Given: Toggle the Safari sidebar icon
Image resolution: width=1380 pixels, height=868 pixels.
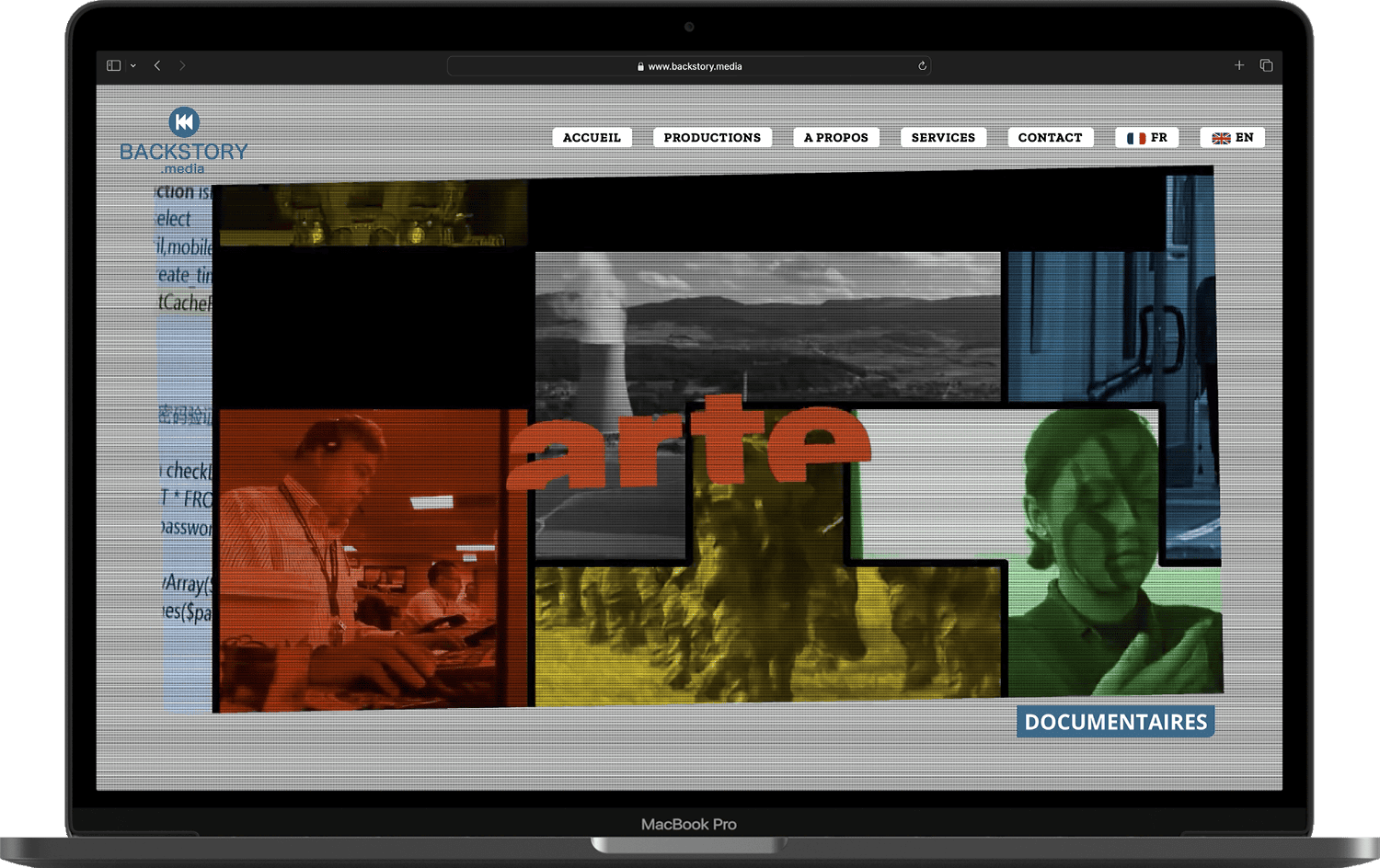Looking at the screenshot, I should tap(114, 65).
